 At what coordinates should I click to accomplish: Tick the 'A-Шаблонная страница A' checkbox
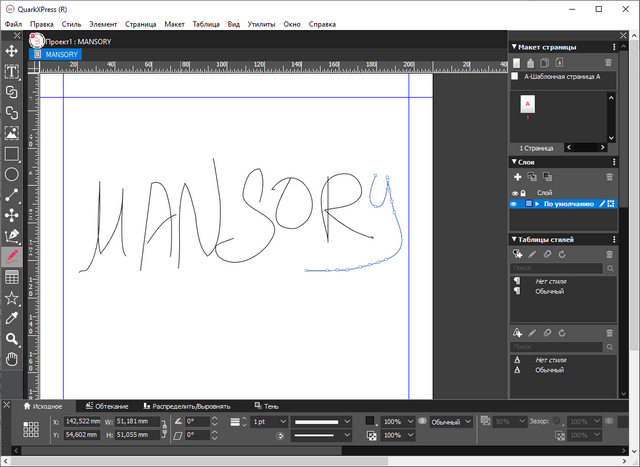[515, 76]
